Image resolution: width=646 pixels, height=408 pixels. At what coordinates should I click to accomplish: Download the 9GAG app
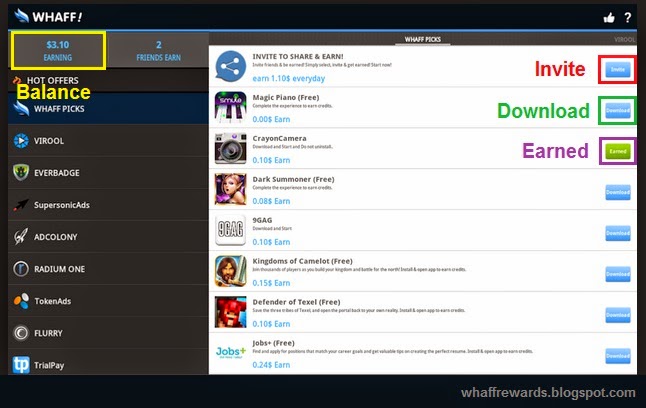click(618, 233)
